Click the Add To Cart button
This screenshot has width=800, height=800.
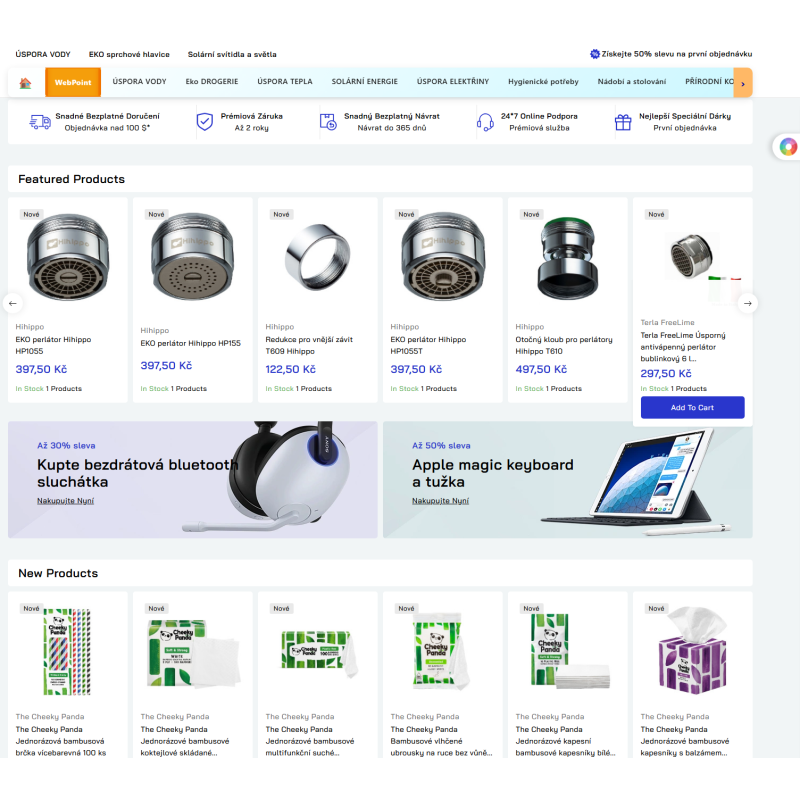(x=692, y=408)
